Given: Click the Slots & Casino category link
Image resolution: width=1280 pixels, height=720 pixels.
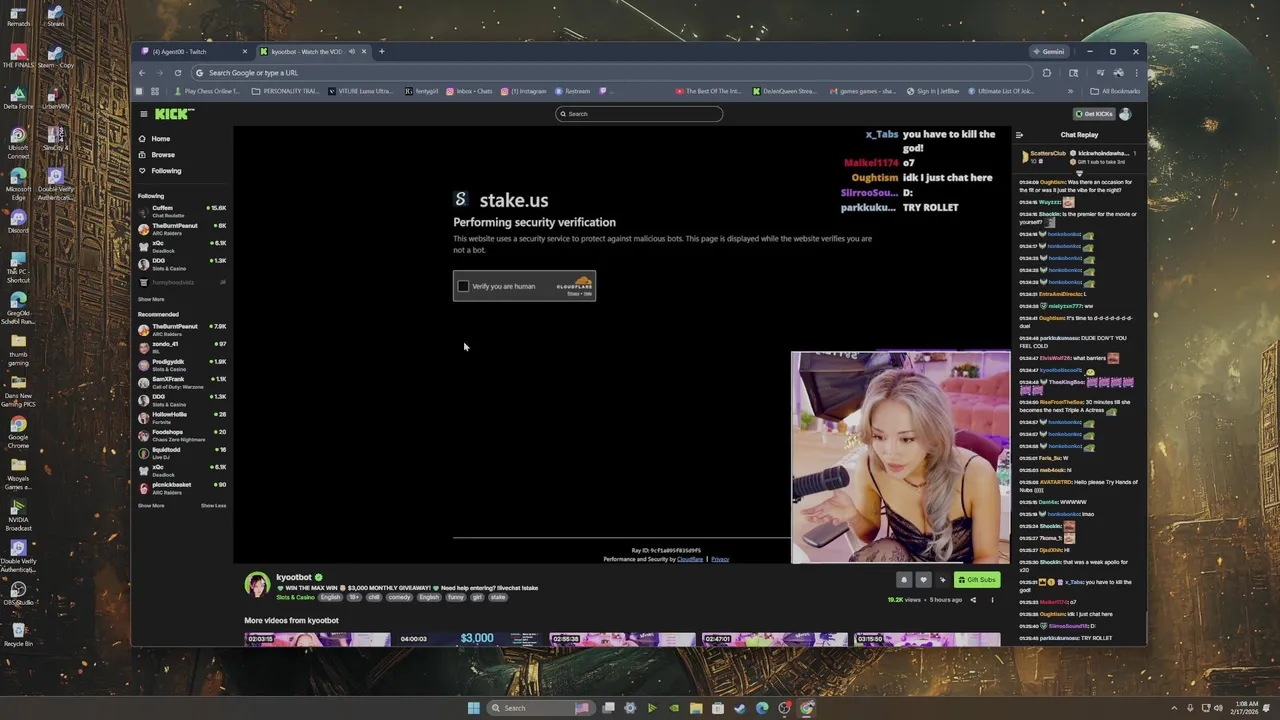Looking at the screenshot, I should click(x=295, y=597).
